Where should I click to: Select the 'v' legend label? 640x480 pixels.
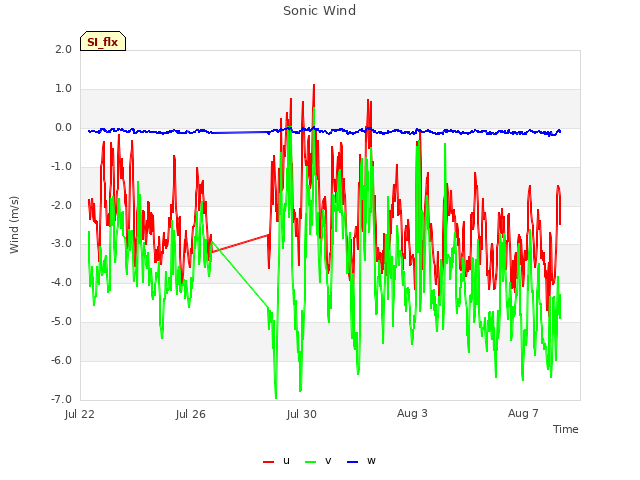(328, 461)
